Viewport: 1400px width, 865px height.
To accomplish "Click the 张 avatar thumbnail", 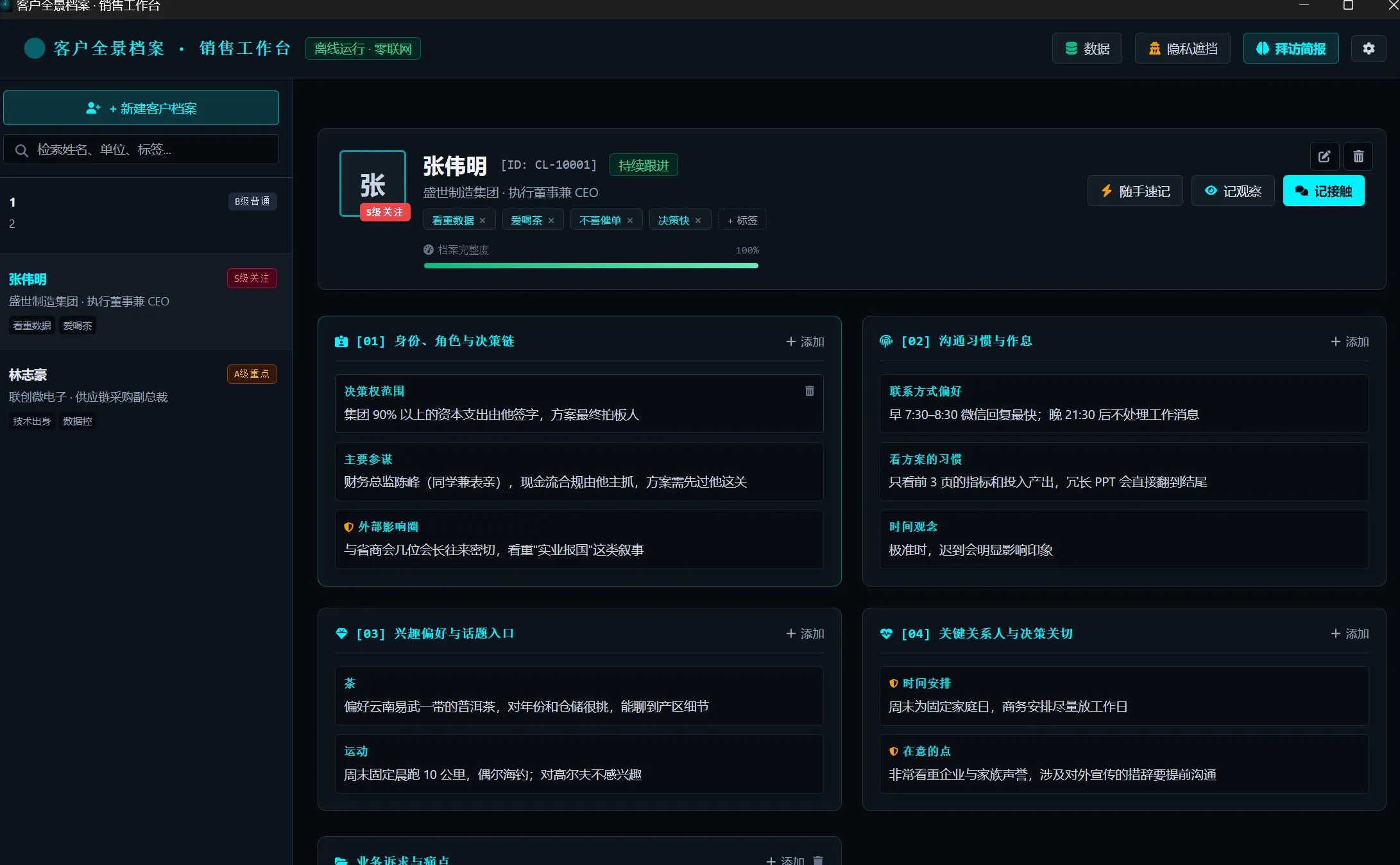I will [373, 184].
